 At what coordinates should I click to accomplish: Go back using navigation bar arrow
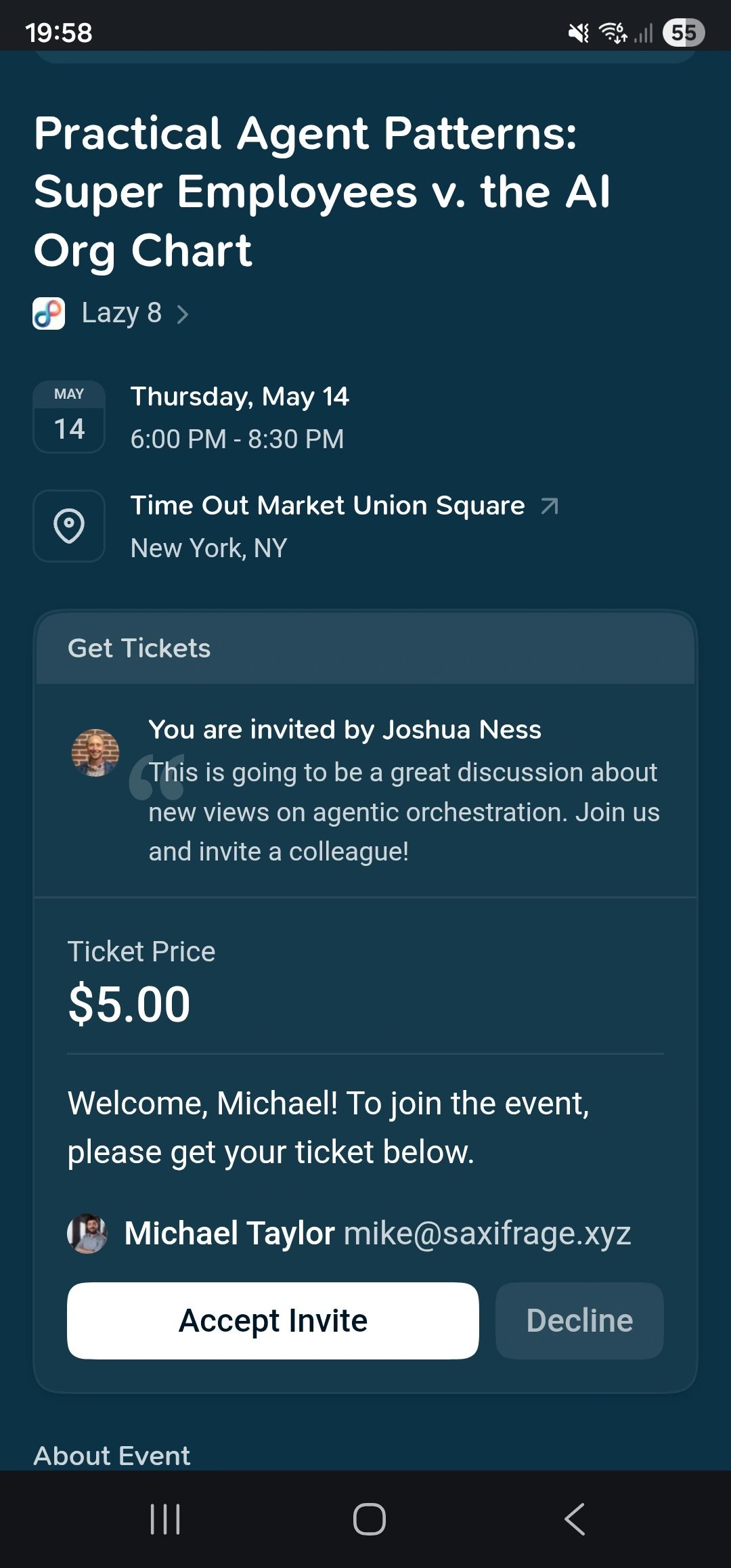(x=575, y=1519)
